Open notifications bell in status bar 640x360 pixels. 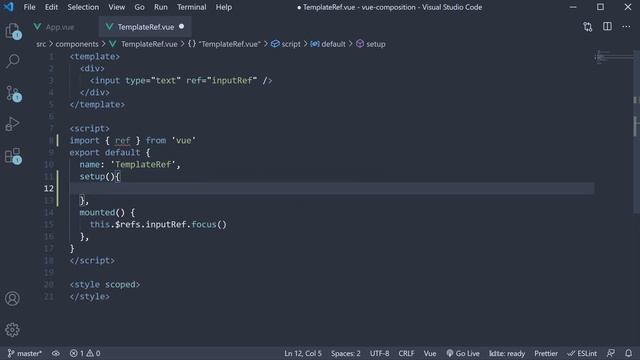pyautogui.click(x=629, y=353)
